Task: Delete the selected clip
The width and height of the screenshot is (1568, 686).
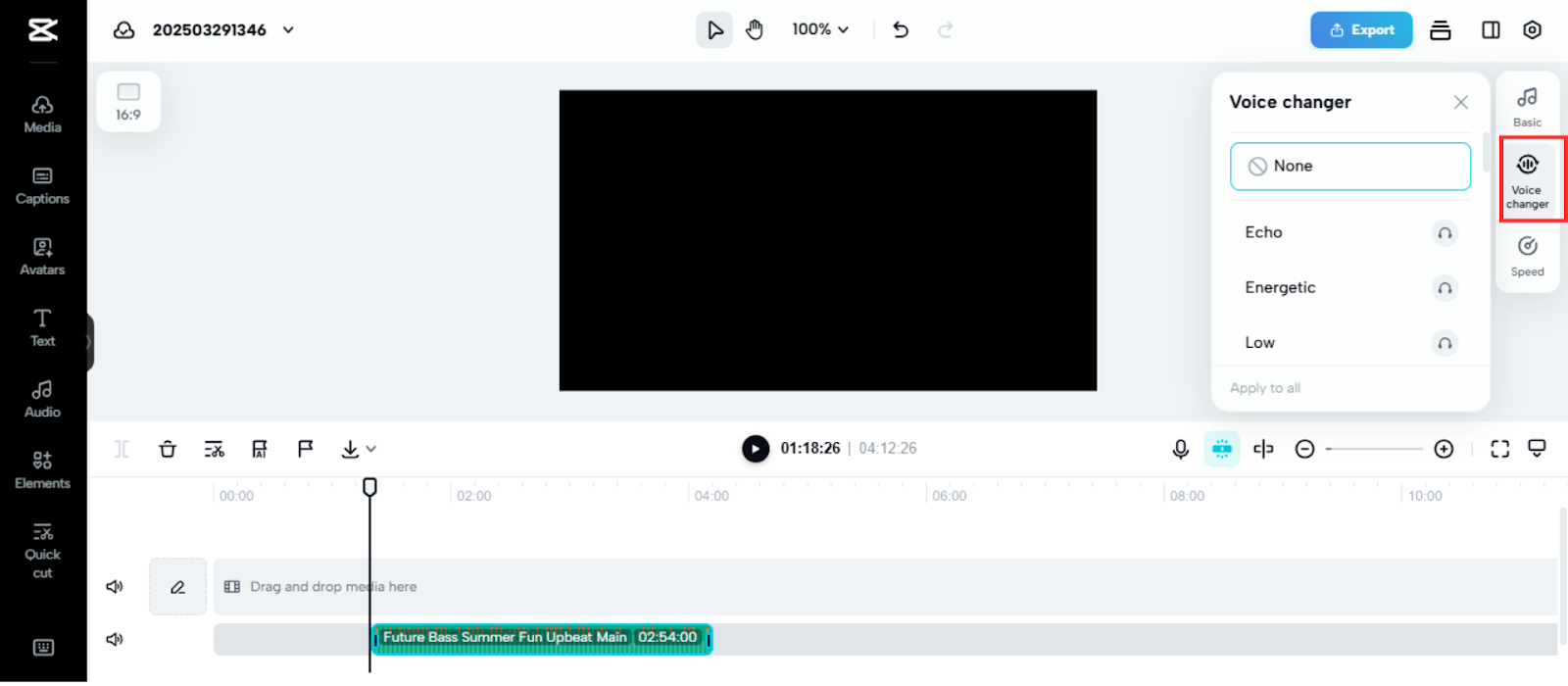Action: pos(168,449)
